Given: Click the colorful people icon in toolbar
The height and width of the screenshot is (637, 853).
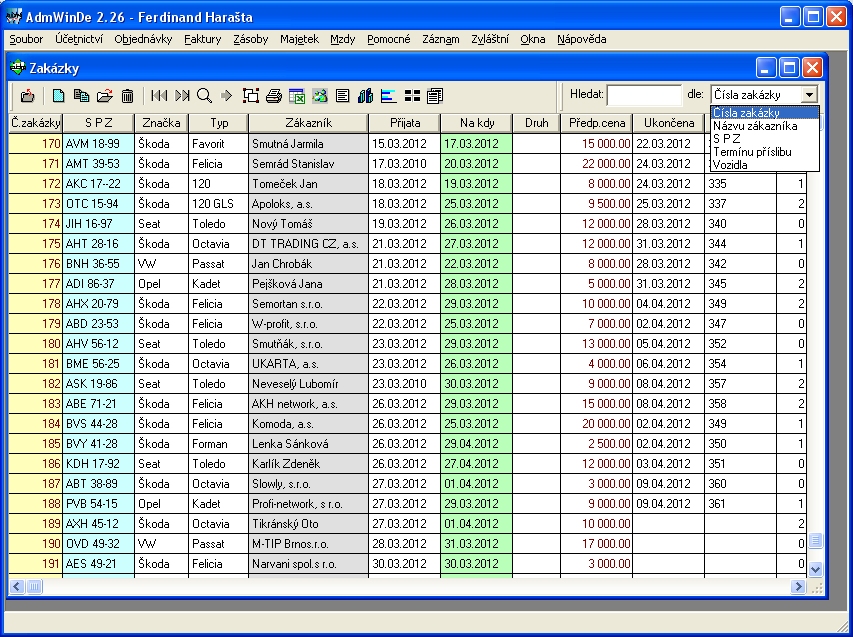Looking at the screenshot, I should pyautogui.click(x=320, y=96).
